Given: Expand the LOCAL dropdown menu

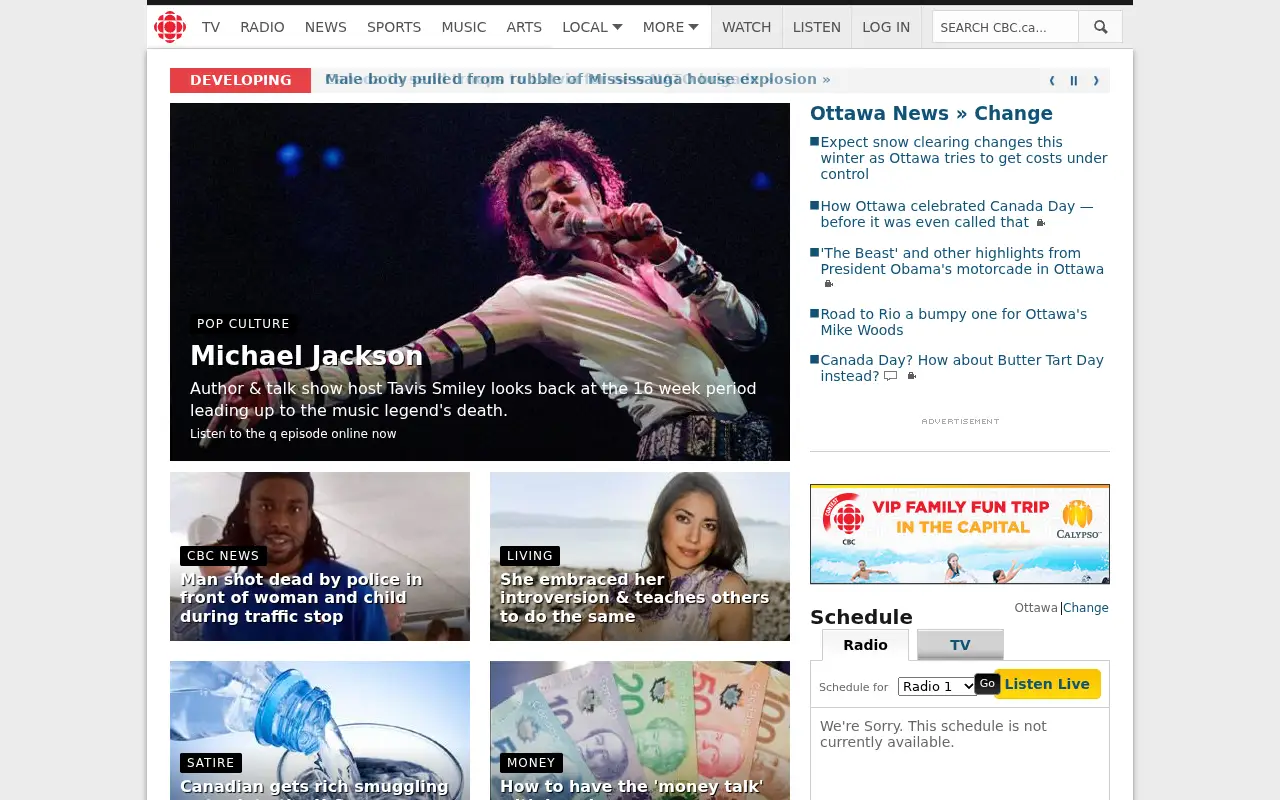Looking at the screenshot, I should click(592, 27).
